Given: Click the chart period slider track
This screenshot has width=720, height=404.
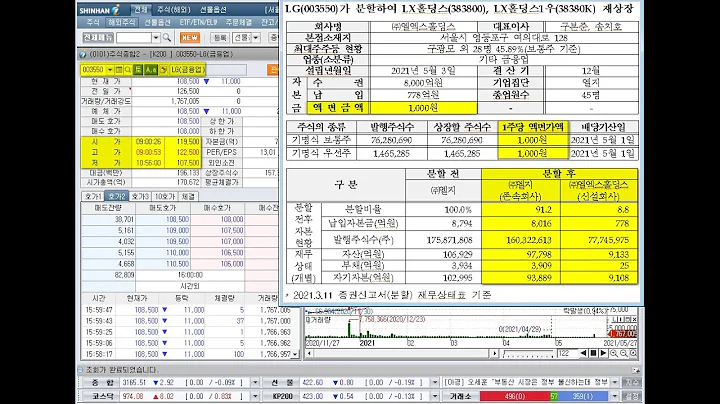Looking at the screenshot, I should (x=528, y=354).
